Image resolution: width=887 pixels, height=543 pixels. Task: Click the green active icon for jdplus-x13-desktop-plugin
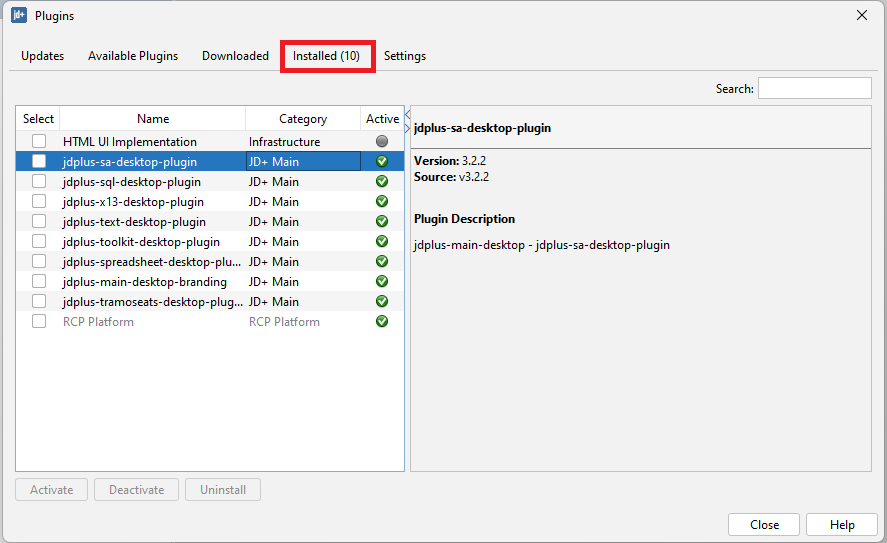click(381, 202)
